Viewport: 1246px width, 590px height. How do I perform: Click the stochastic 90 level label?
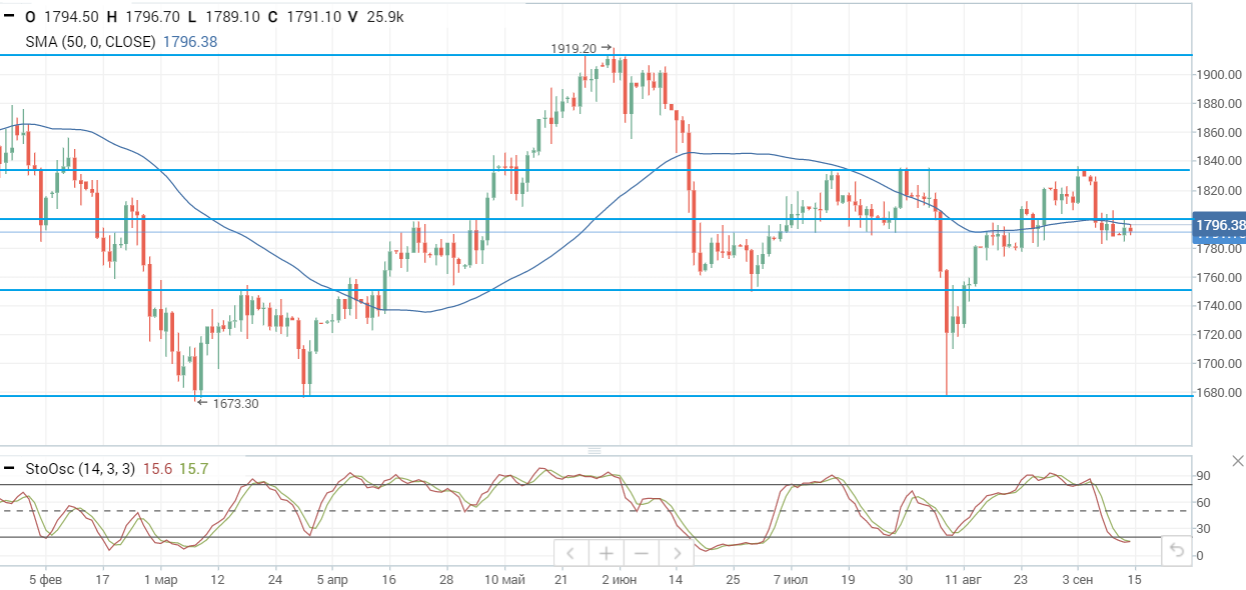coord(1205,476)
